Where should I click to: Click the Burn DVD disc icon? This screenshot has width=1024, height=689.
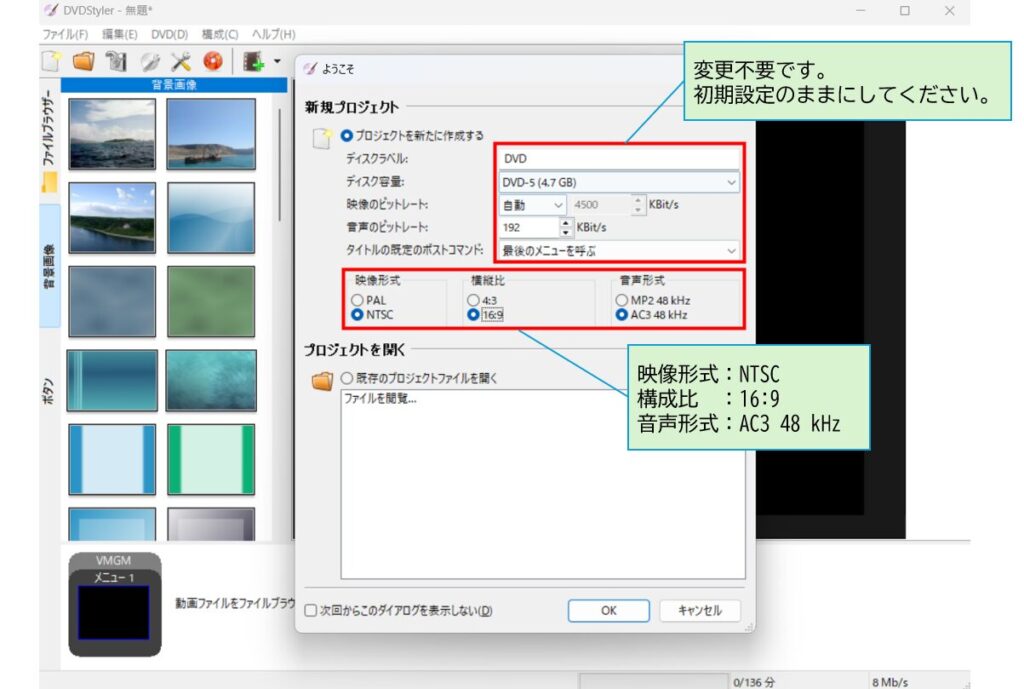click(213, 61)
